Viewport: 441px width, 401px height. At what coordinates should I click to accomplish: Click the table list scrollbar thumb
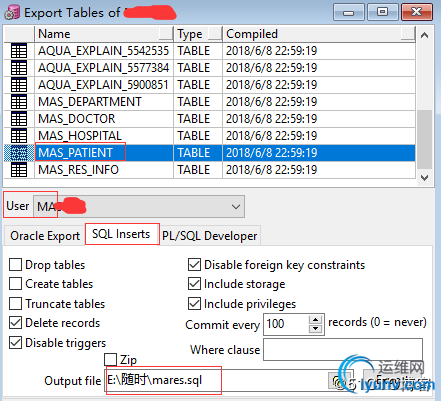point(424,140)
